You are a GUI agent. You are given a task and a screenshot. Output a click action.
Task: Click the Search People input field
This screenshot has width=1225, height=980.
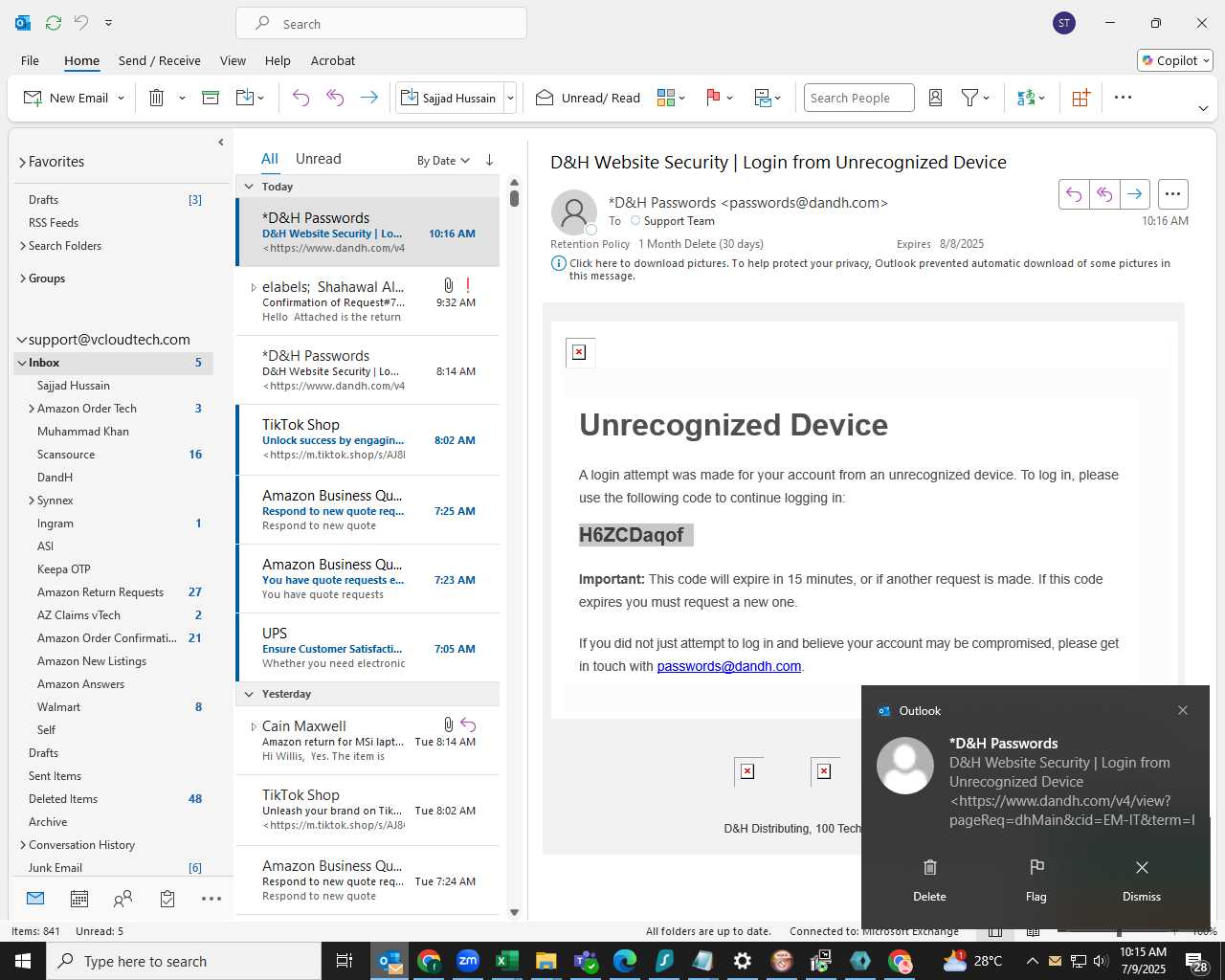[858, 98]
